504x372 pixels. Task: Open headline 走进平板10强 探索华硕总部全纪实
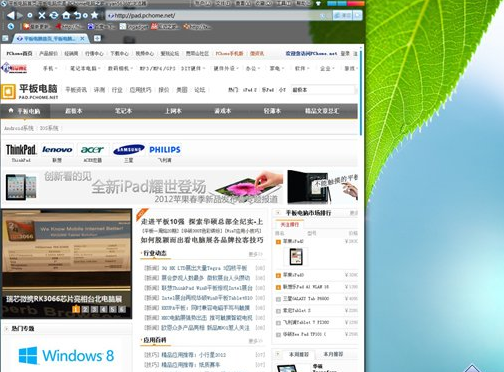click(x=202, y=222)
